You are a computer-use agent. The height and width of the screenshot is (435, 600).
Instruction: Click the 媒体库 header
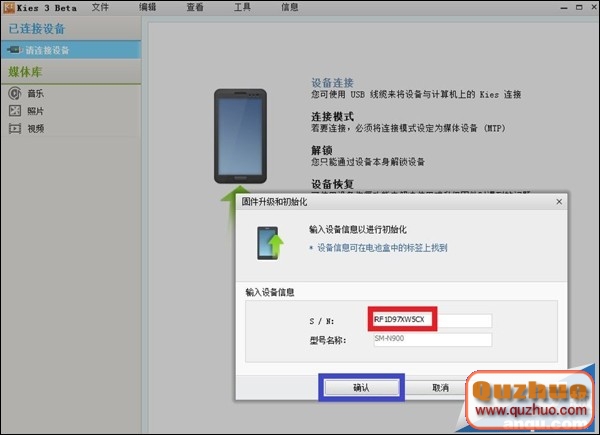tap(25, 72)
